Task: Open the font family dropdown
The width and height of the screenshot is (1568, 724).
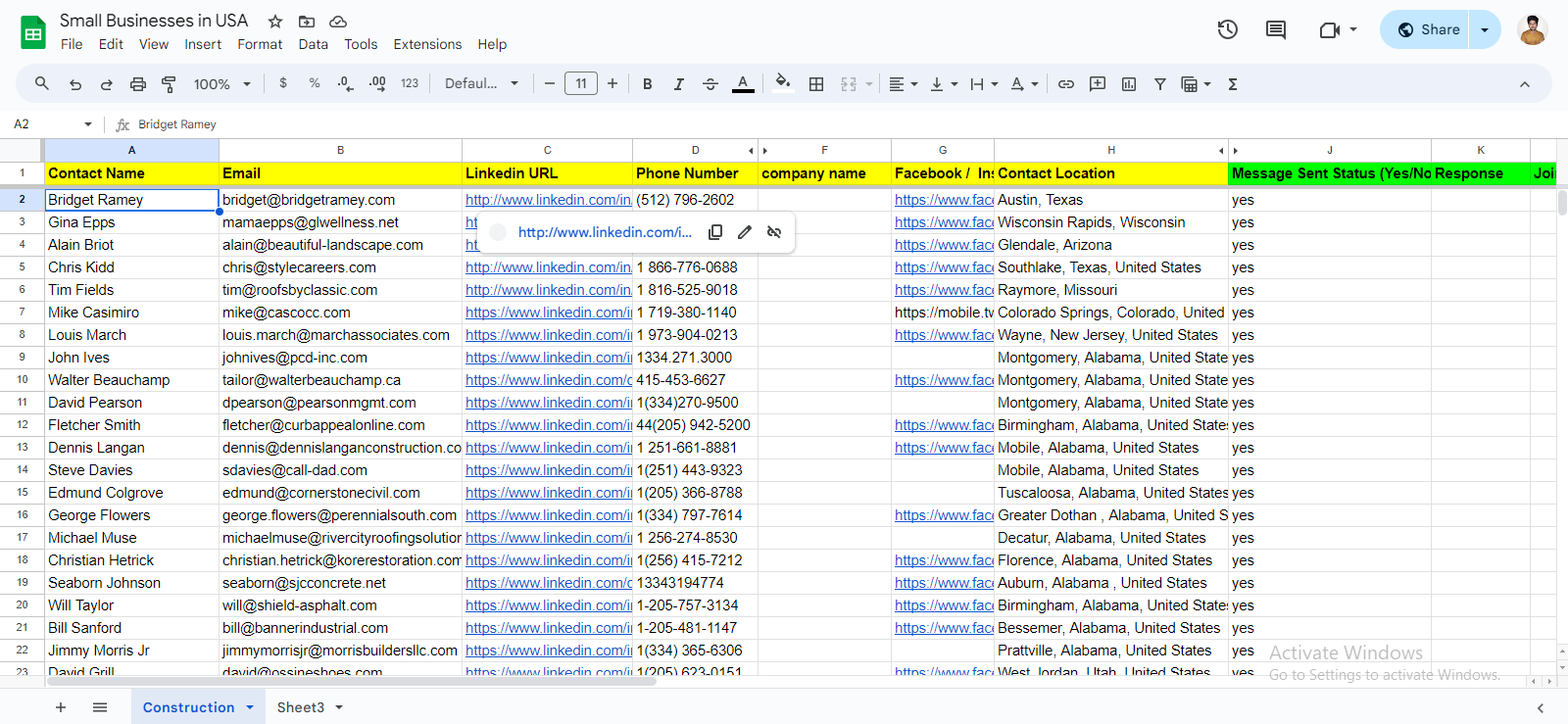Action: [x=481, y=84]
